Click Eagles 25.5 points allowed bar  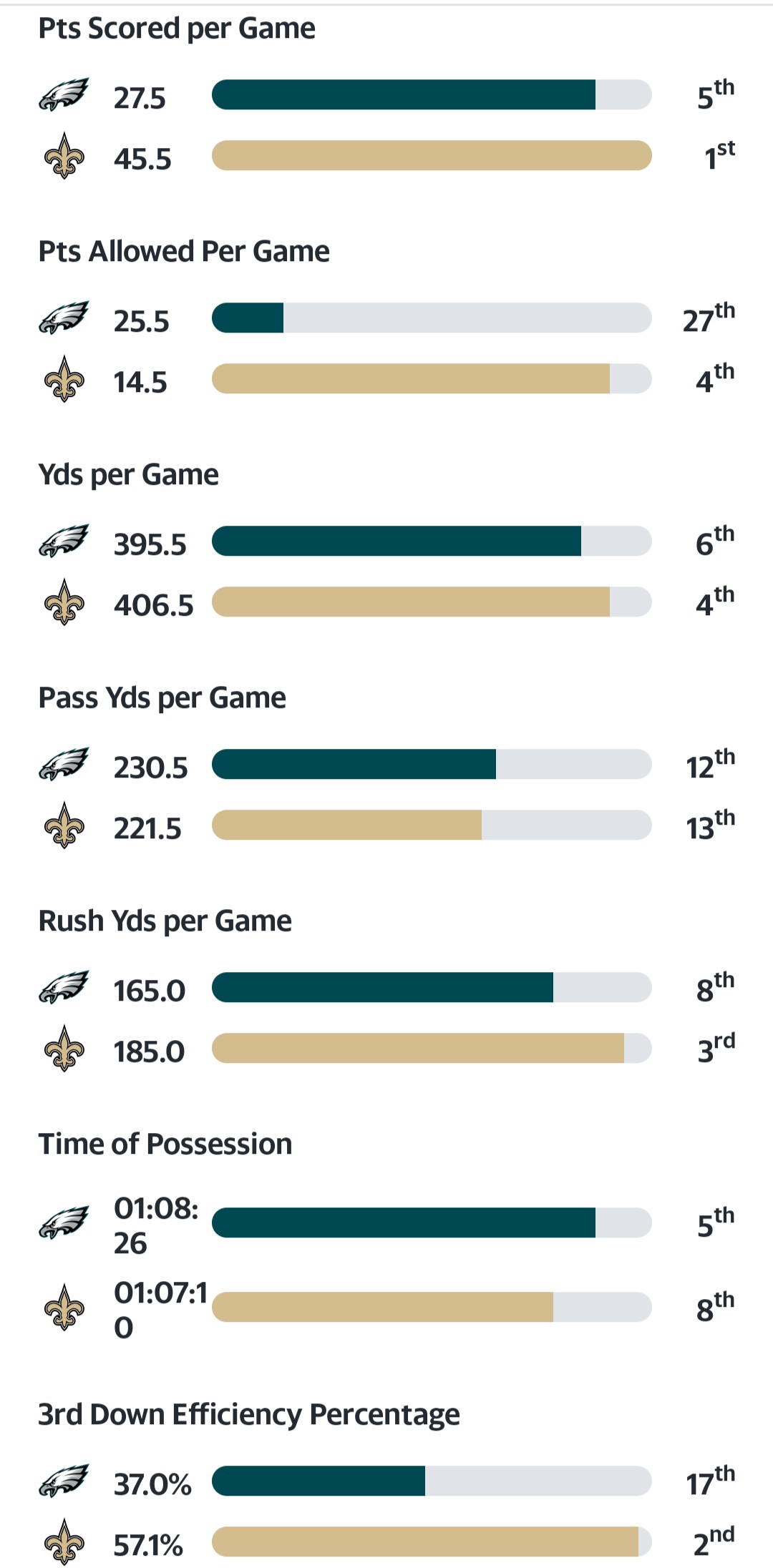point(432,318)
